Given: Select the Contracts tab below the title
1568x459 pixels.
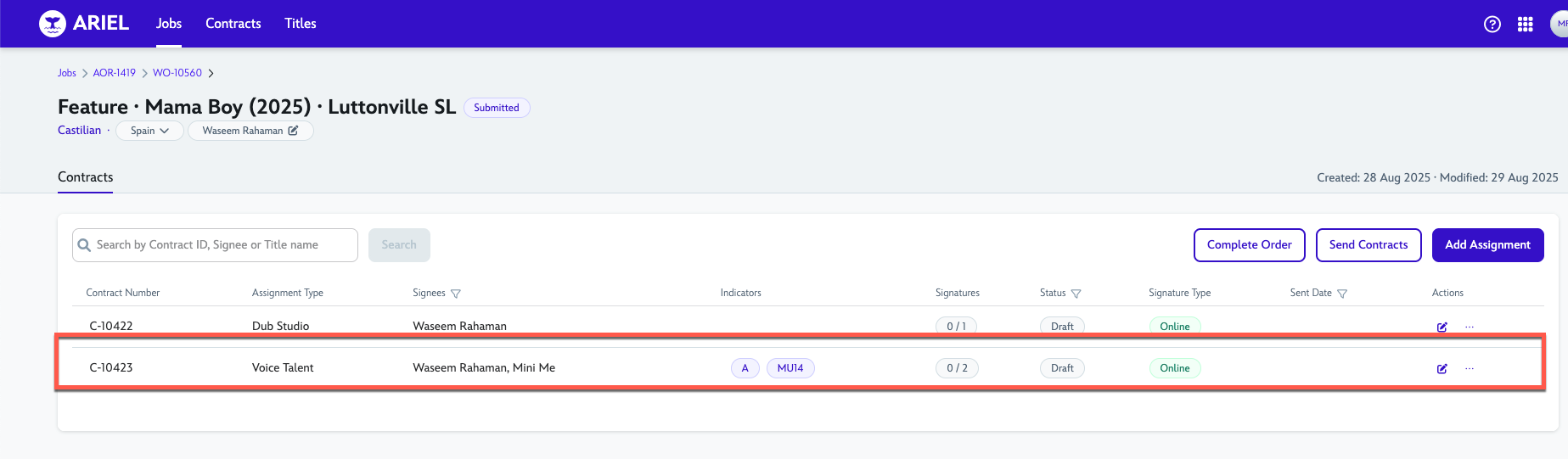Looking at the screenshot, I should 85,177.
